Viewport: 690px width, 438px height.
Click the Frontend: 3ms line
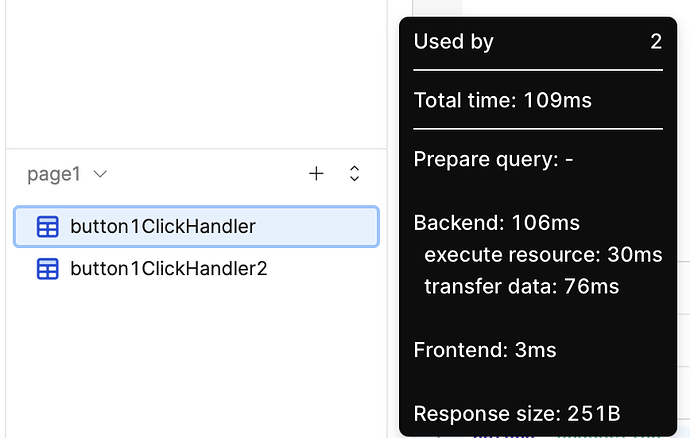[x=485, y=350]
